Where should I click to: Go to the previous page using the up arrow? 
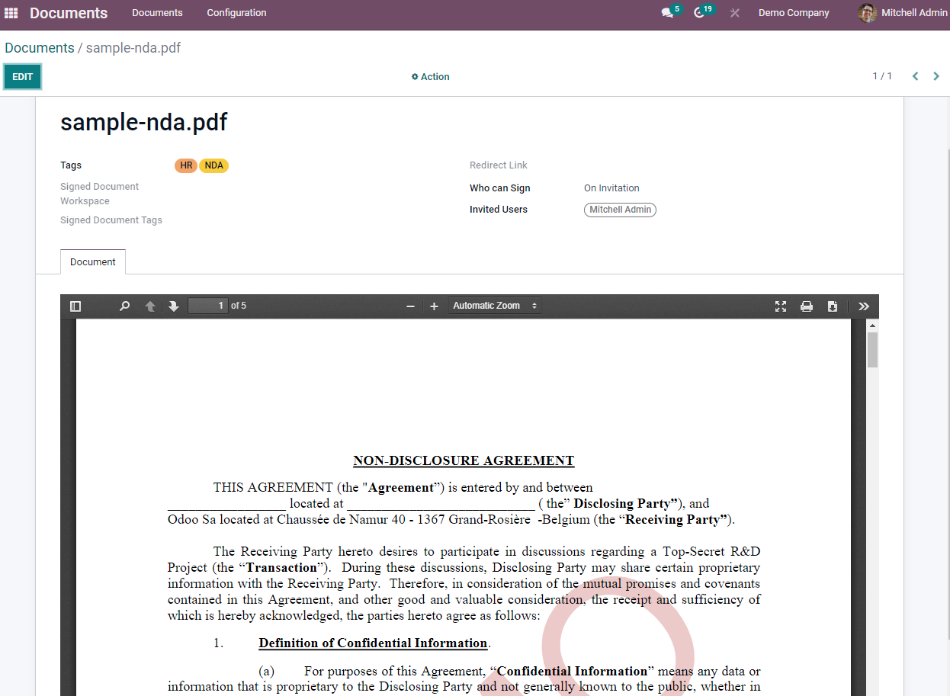150,306
